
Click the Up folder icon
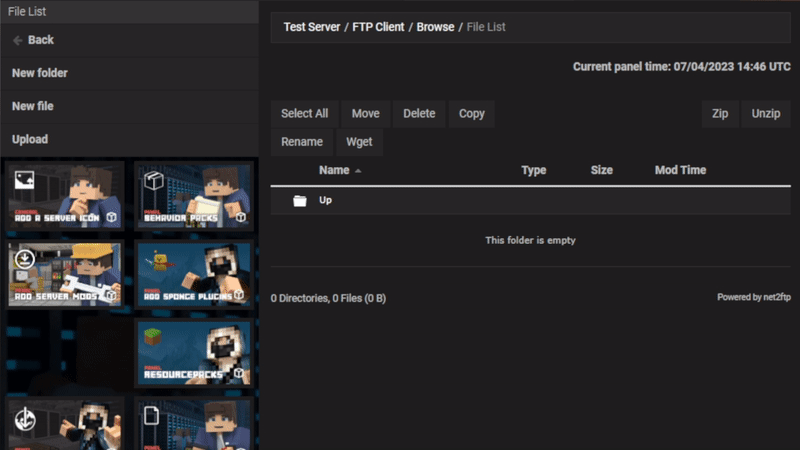(x=299, y=201)
